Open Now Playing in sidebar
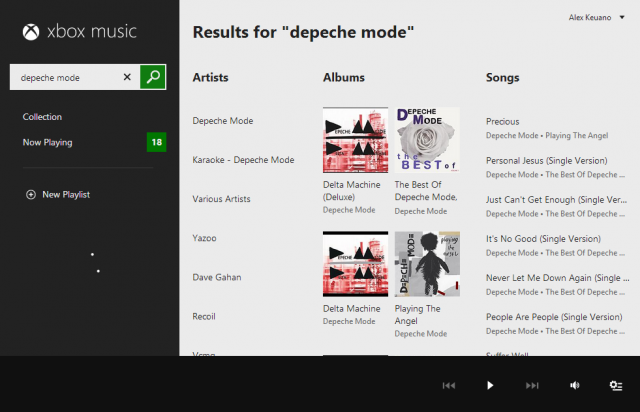The width and height of the screenshot is (640, 412). pos(47,143)
